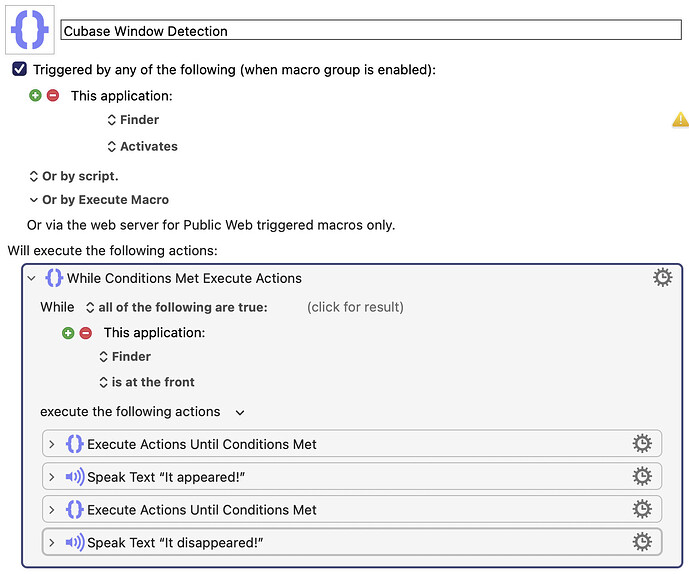This screenshot has width=689, height=574.
Task: Open the trigger's Finder application dropdown
Action: pos(133,120)
